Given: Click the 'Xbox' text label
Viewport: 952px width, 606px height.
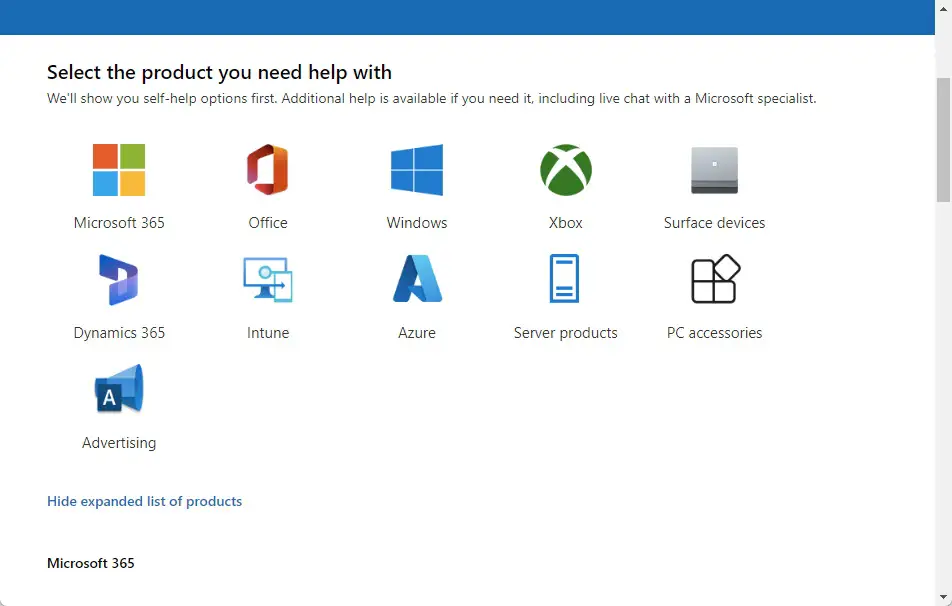Looking at the screenshot, I should pos(566,223).
